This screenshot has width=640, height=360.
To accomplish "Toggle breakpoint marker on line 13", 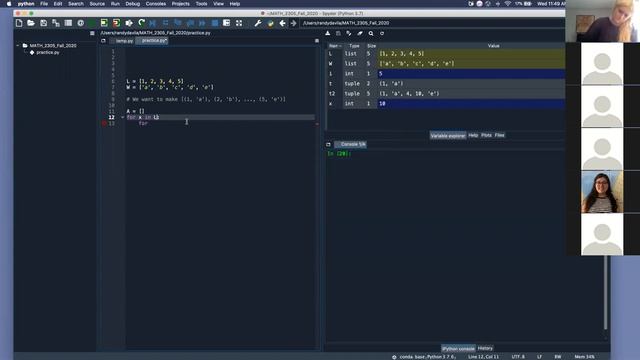I will pos(104,123).
